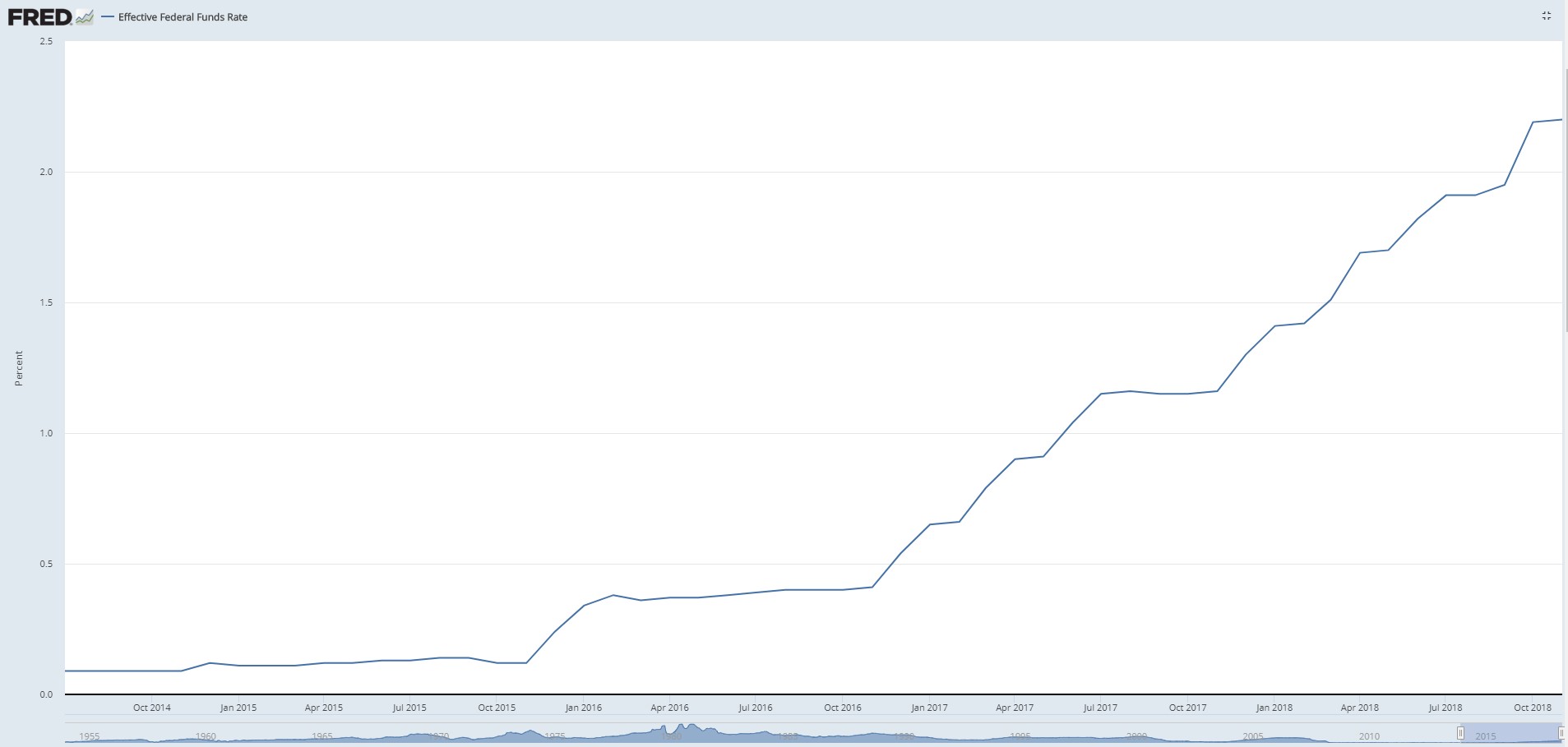The width and height of the screenshot is (1568, 747).
Task: Click the 'Jul 2017' x-axis label
Action: (x=1100, y=708)
